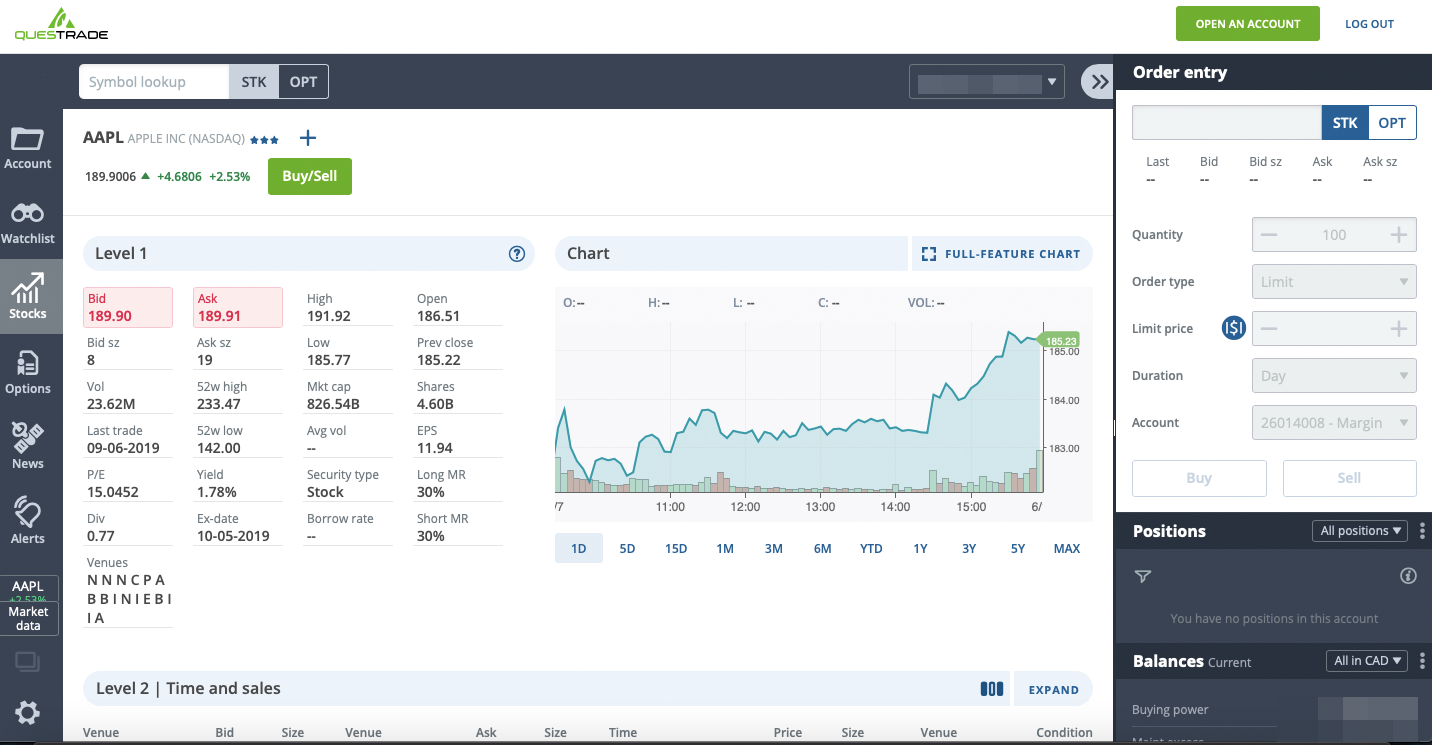The width and height of the screenshot is (1432, 745).
Task: Open the Watchlist binoculars icon
Action: click(28, 213)
